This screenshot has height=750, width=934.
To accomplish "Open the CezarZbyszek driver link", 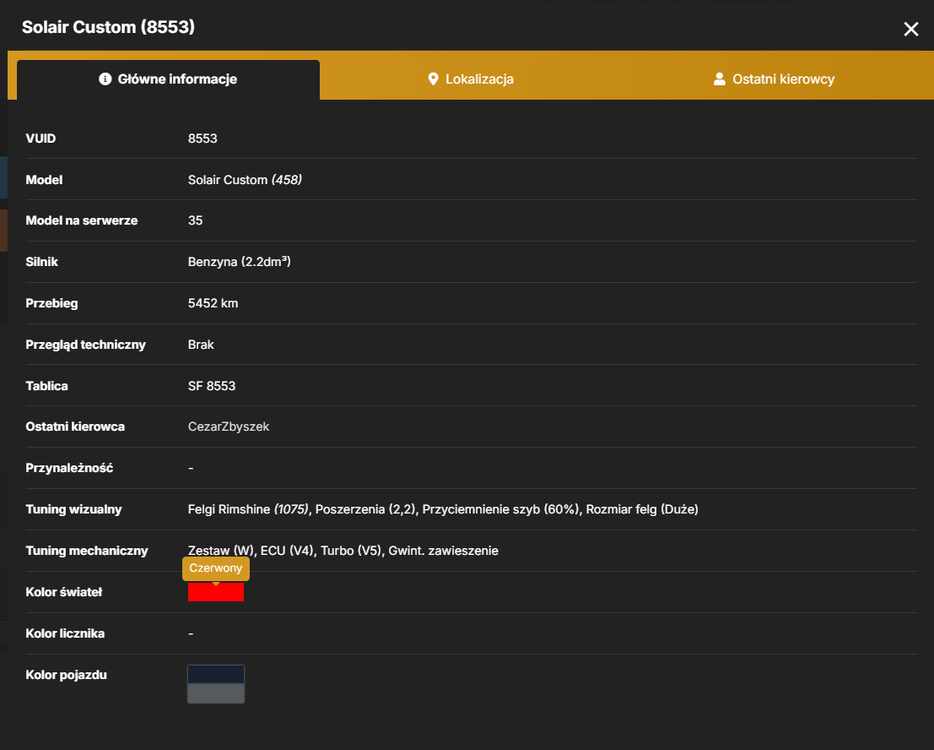I will coord(229,427).
